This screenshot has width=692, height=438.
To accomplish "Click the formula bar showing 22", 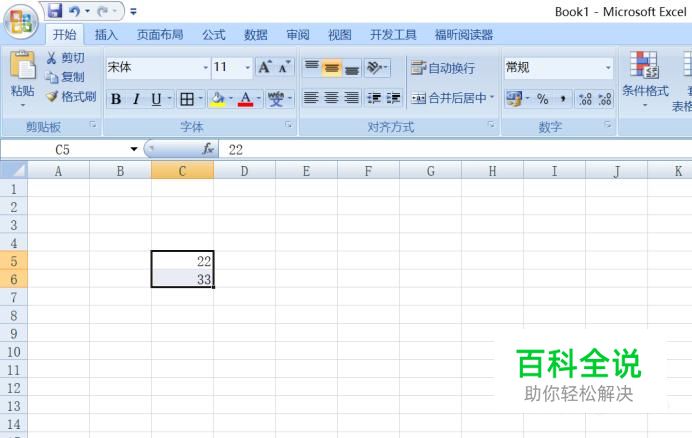I will pyautogui.click(x=455, y=150).
